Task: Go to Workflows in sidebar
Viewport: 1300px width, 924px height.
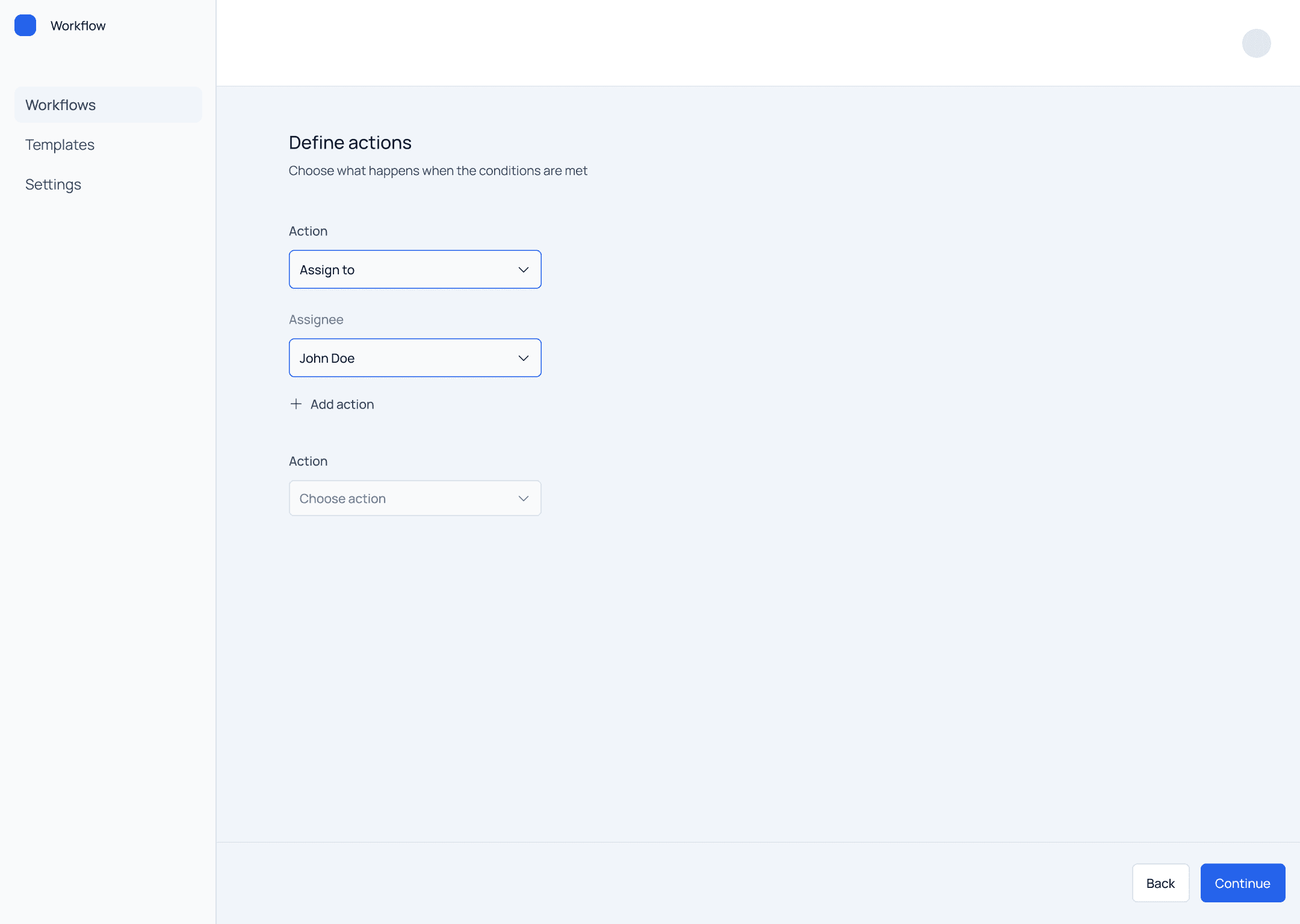Action: tap(60, 105)
